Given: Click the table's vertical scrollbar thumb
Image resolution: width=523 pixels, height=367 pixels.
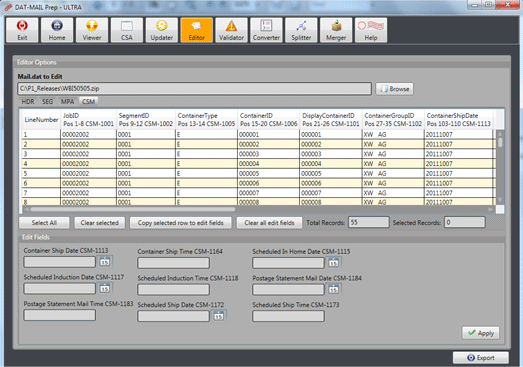Looking at the screenshot, I should (x=500, y=141).
